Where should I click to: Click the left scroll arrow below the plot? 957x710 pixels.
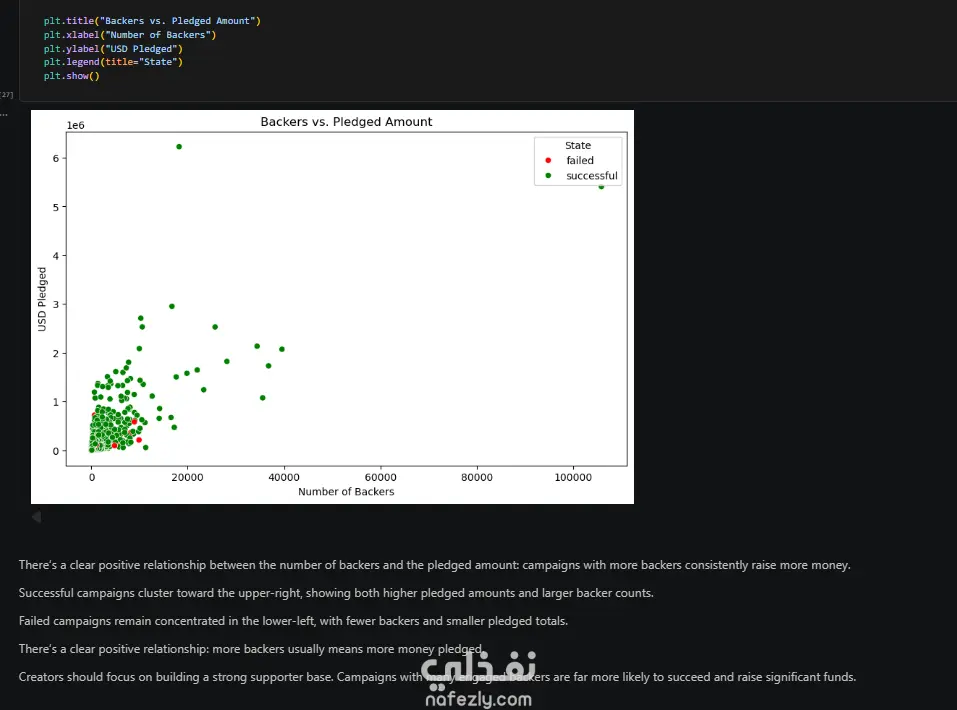[37, 517]
